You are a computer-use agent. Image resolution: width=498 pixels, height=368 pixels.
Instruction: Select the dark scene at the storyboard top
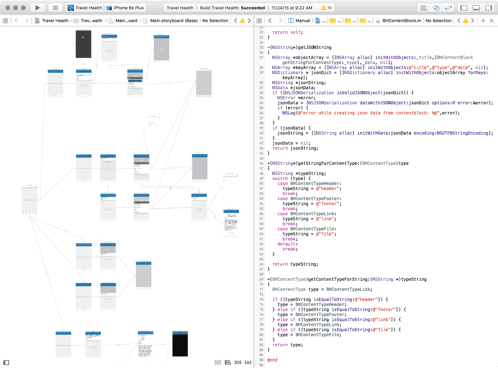[83, 44]
